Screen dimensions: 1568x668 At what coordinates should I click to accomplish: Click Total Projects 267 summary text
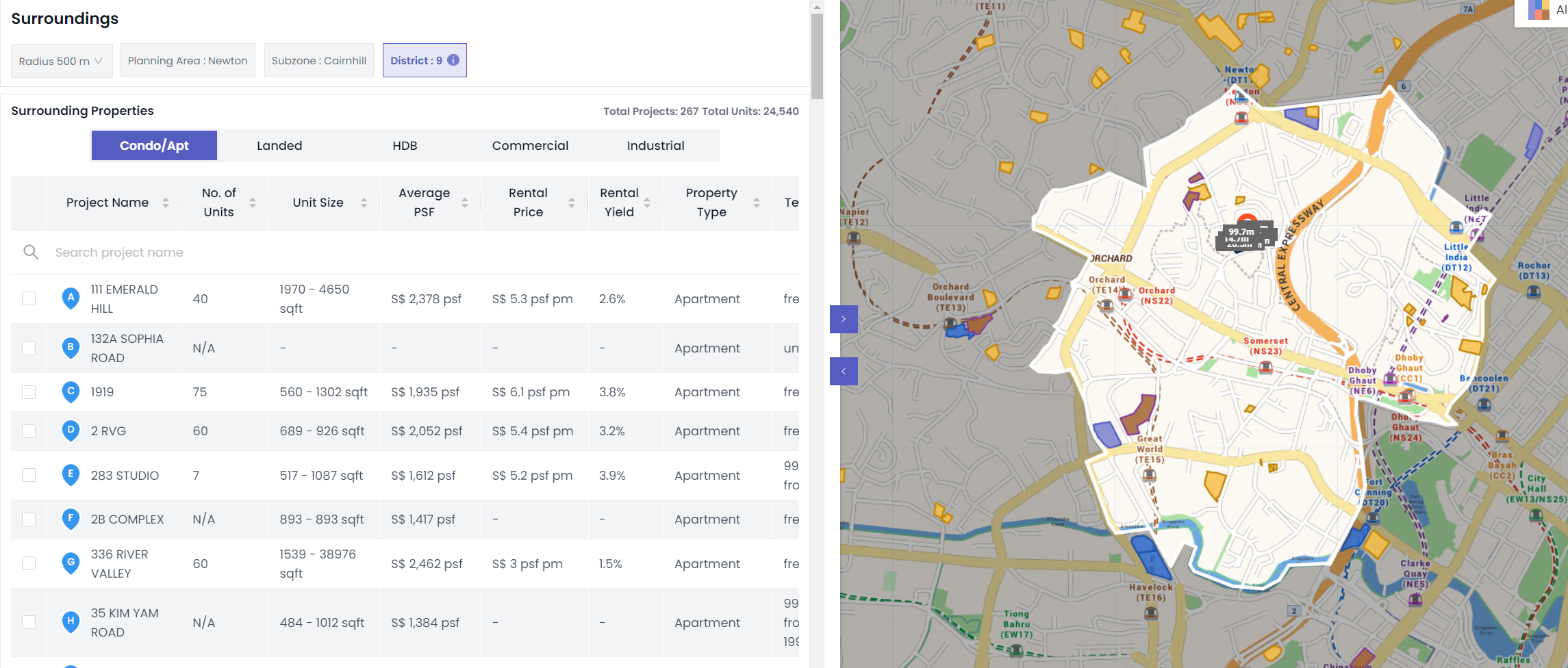click(651, 111)
